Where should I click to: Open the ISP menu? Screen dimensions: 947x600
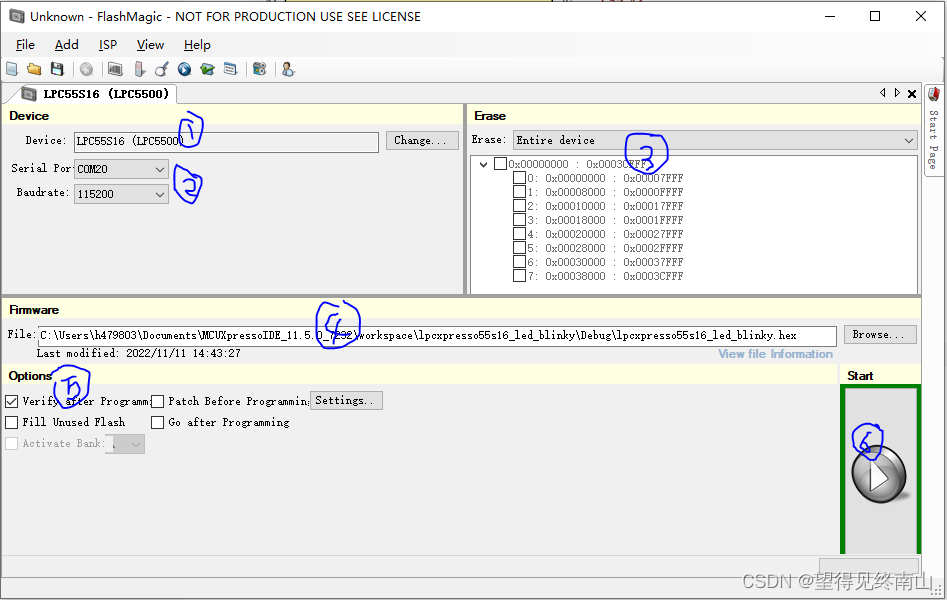point(107,44)
